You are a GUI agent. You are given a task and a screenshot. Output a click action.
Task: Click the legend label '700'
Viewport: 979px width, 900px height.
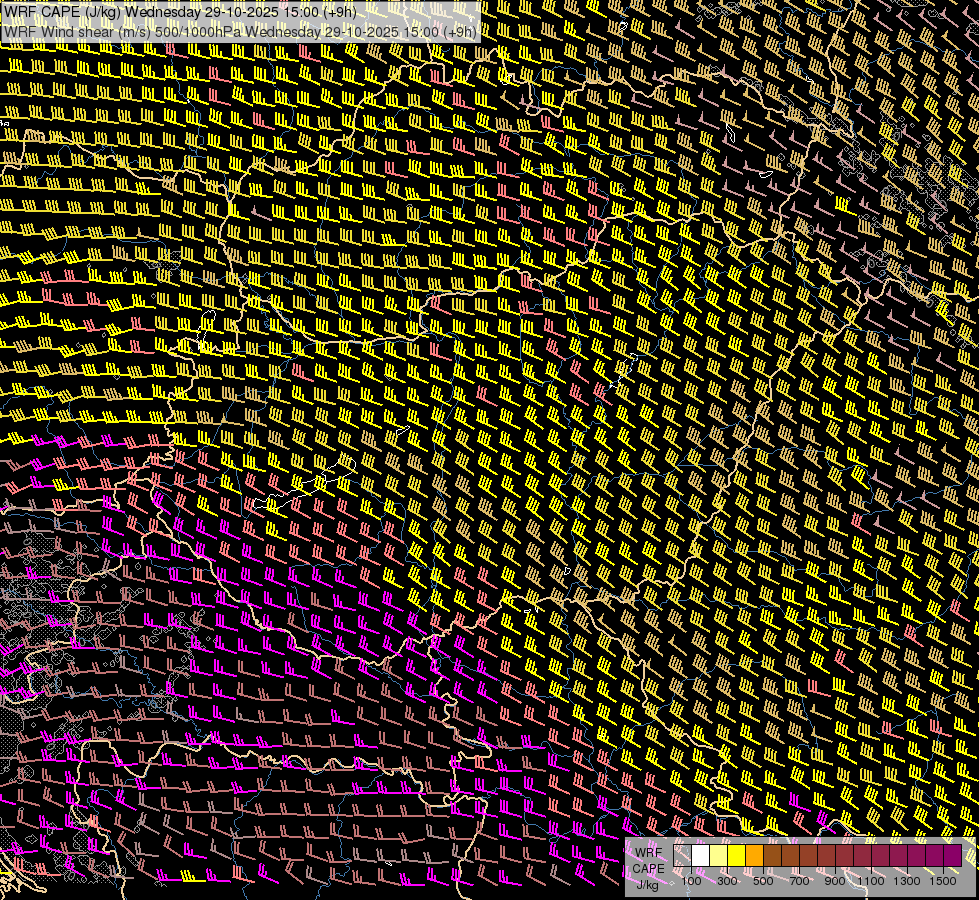coord(799,881)
